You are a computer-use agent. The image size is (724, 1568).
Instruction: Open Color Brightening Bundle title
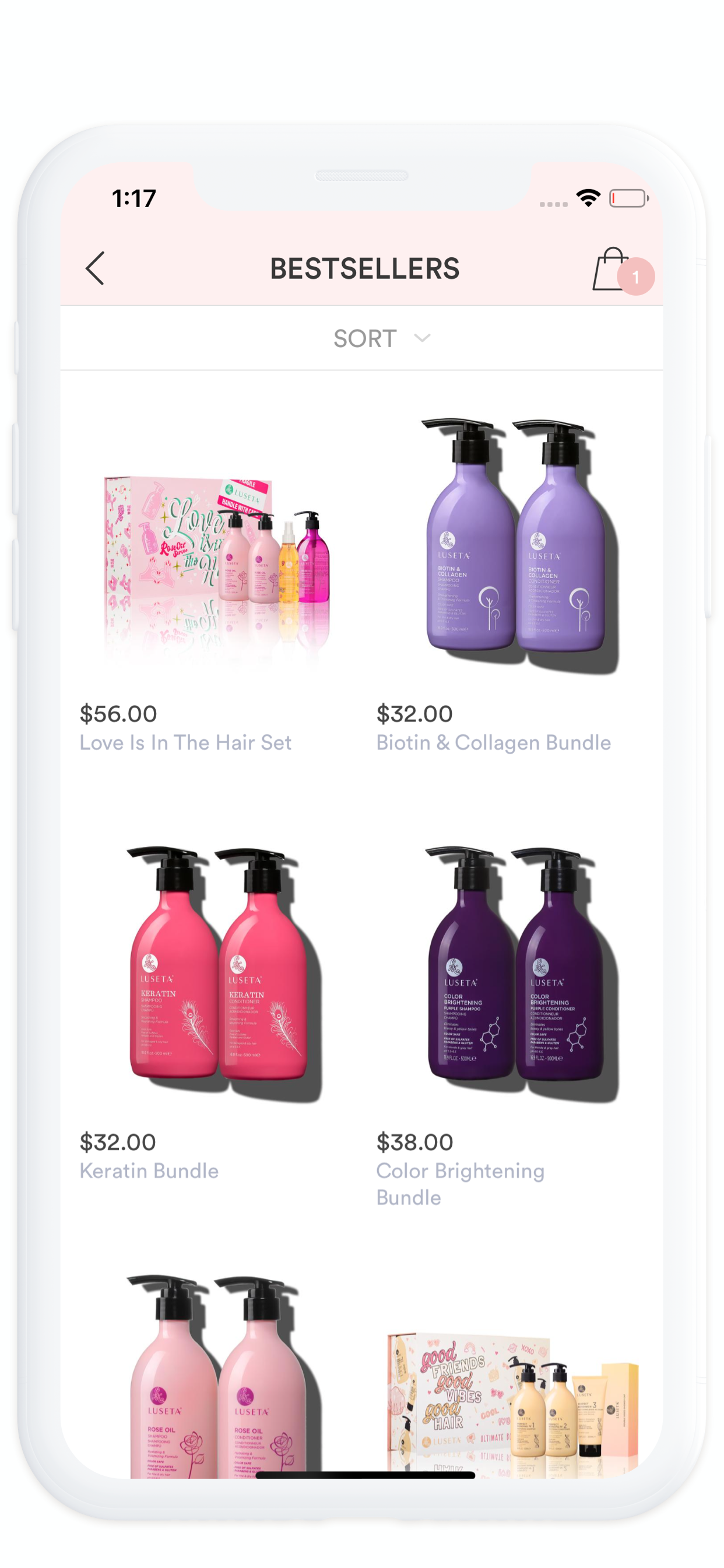[x=460, y=1185]
